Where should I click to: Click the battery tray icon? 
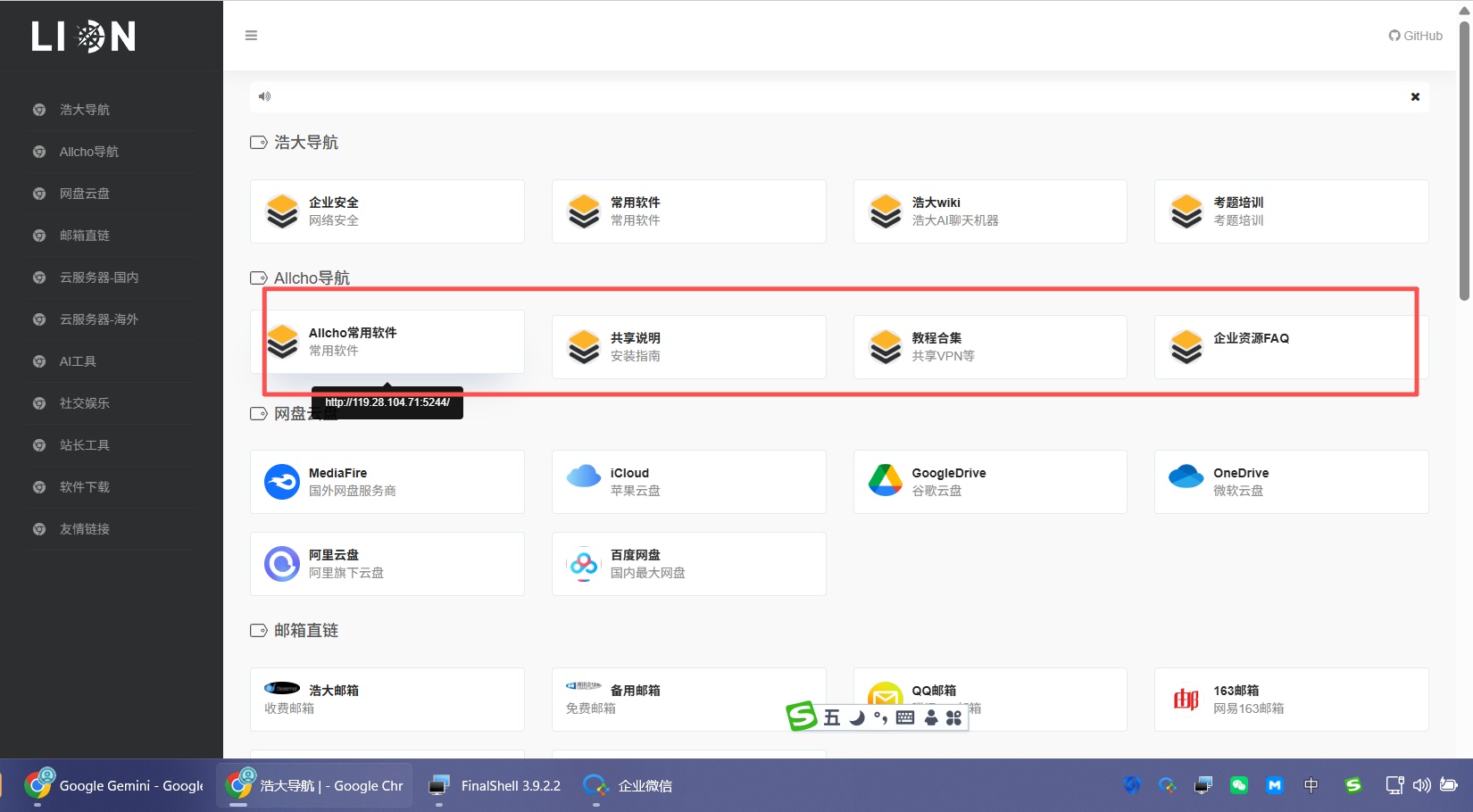1449,785
